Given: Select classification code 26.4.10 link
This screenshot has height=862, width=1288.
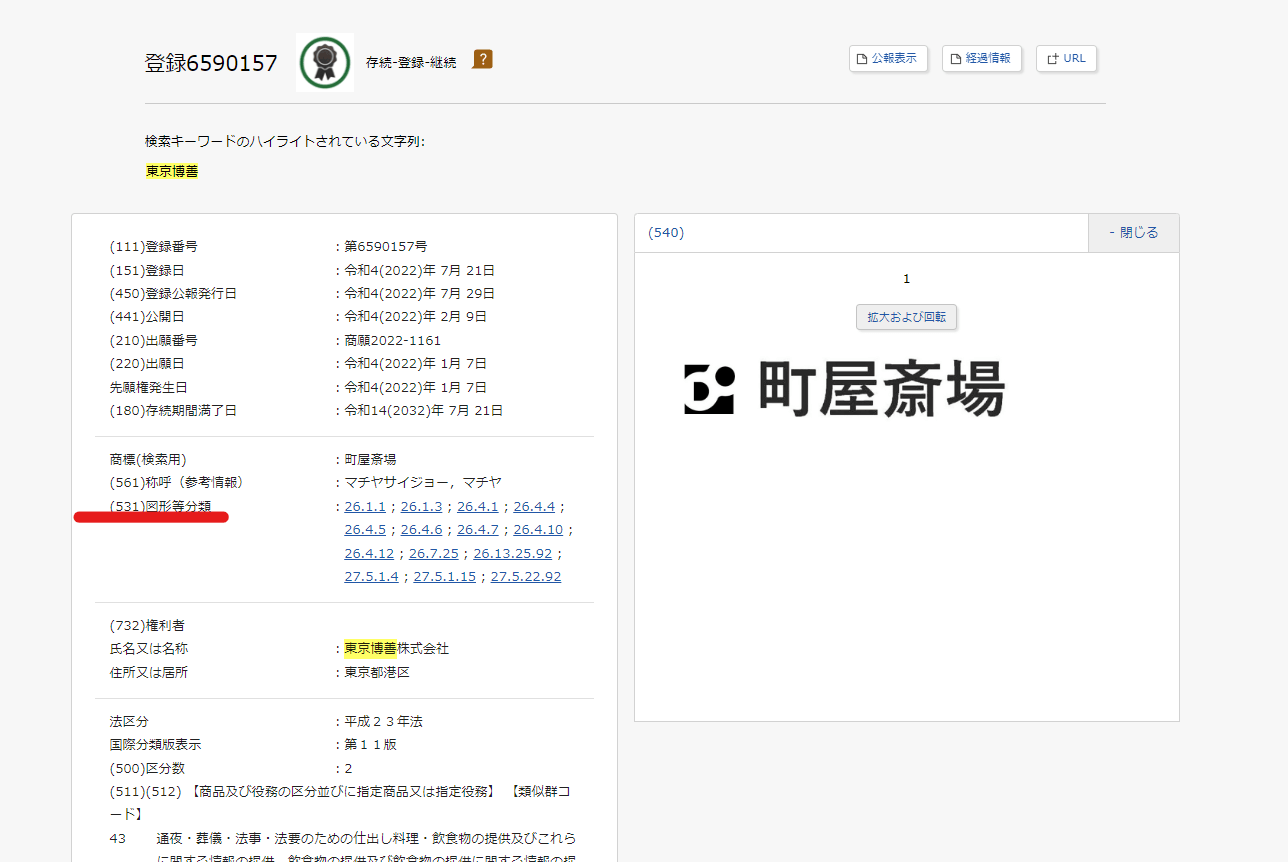Looking at the screenshot, I should (538, 530).
